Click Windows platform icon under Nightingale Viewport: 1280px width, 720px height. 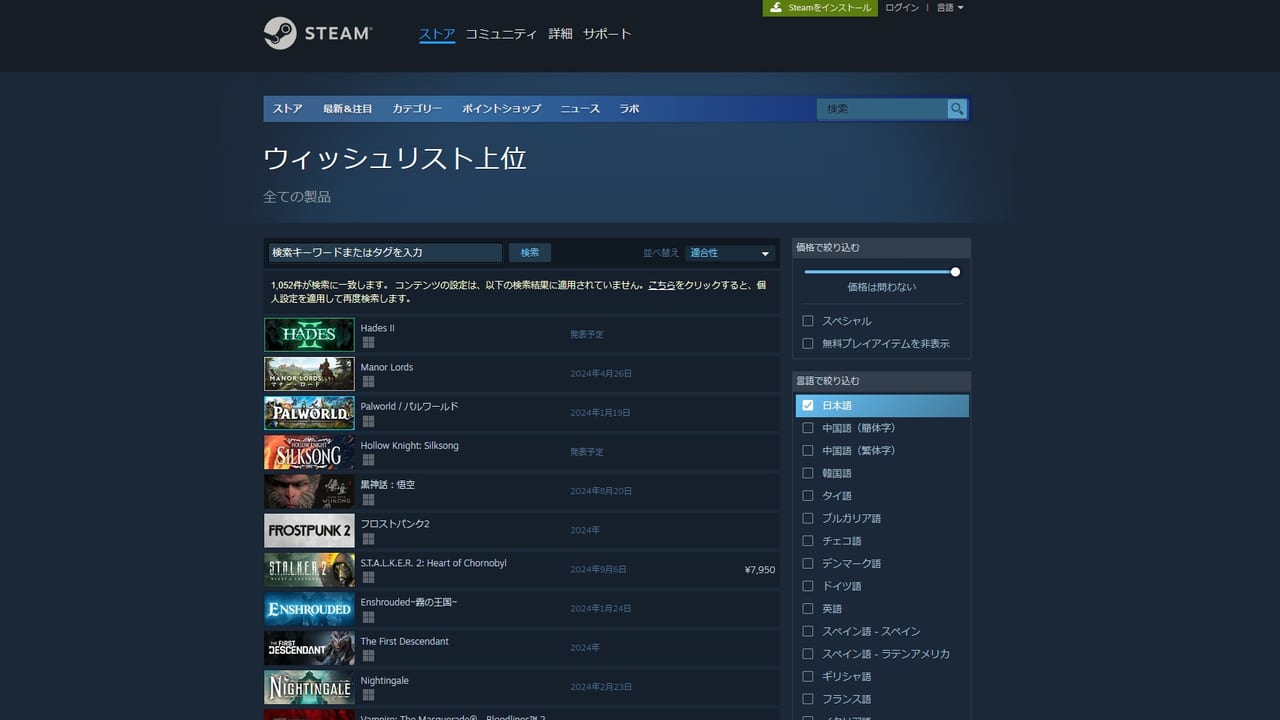[368, 694]
